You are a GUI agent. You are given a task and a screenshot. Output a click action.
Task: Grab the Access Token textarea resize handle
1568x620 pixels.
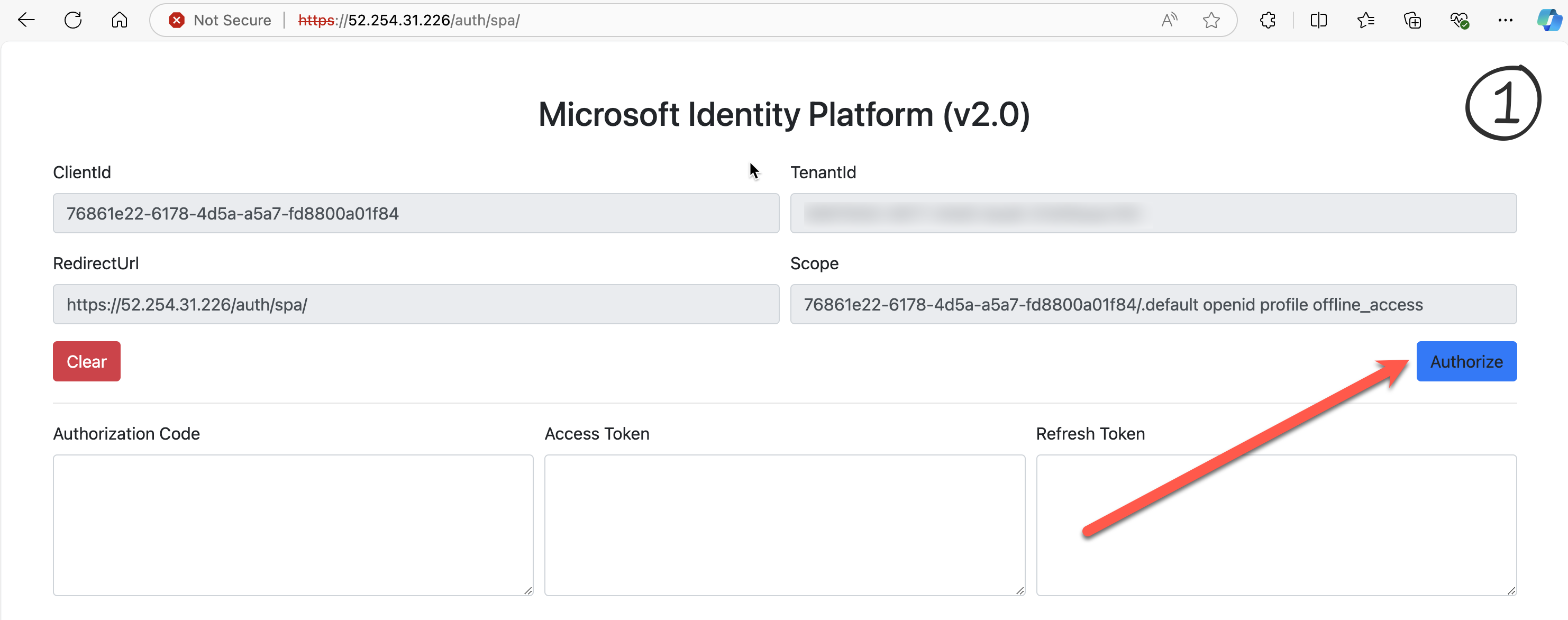pyautogui.click(x=1019, y=590)
